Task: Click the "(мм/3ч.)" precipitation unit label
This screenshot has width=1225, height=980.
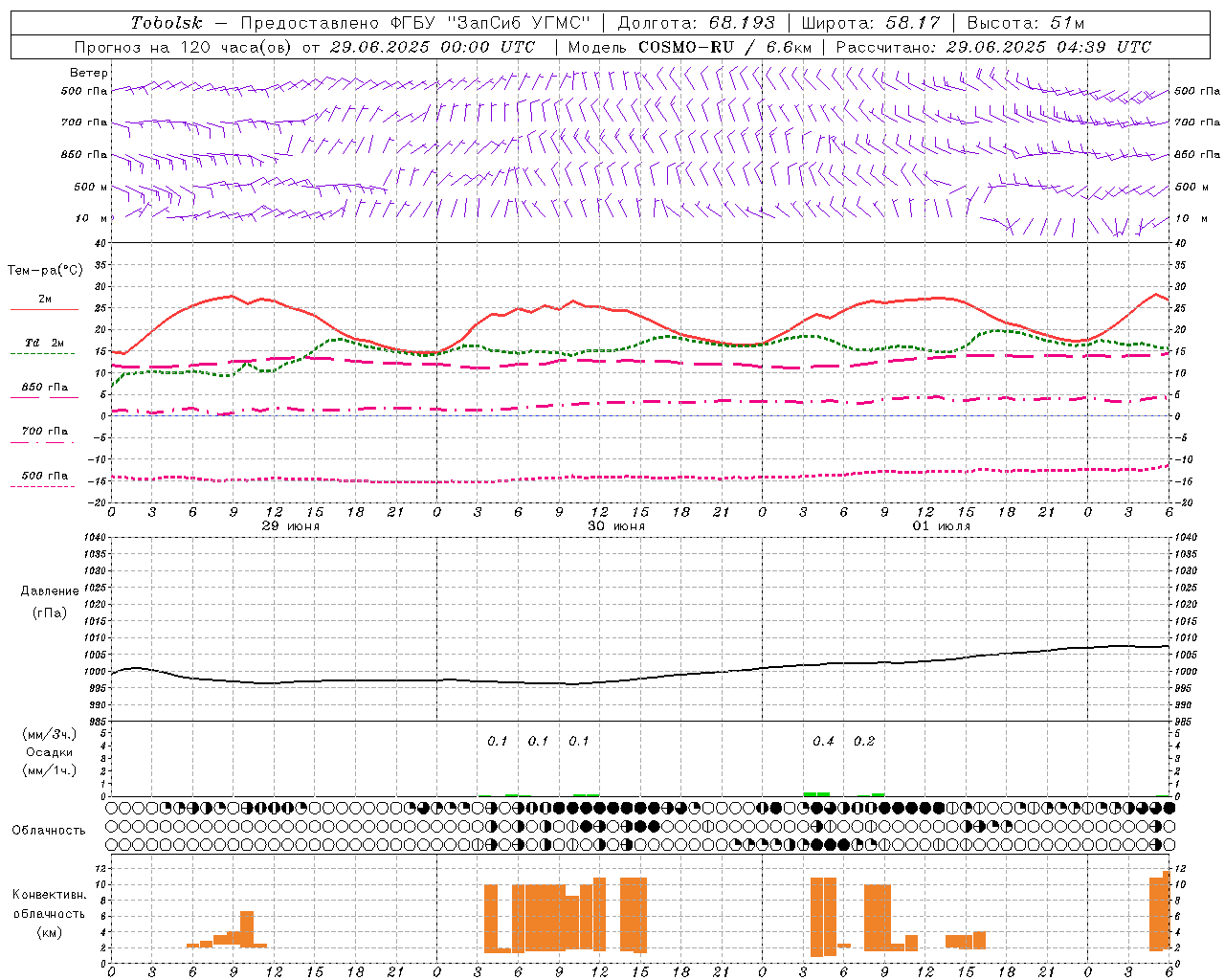Action: (x=50, y=734)
